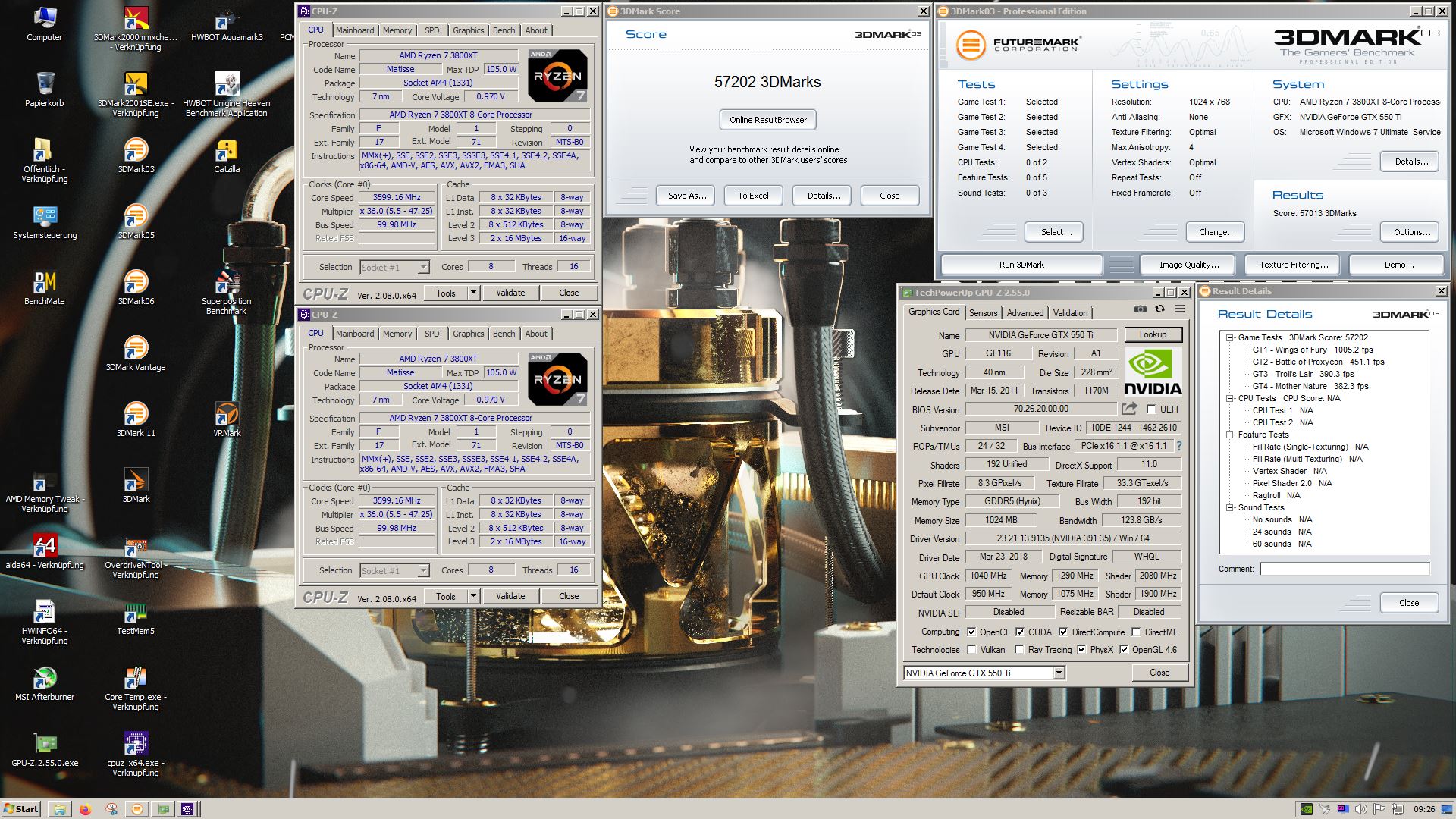Image resolution: width=1456 pixels, height=819 pixels.
Task: Open the TestMem5 desktop icon
Action: point(136,617)
